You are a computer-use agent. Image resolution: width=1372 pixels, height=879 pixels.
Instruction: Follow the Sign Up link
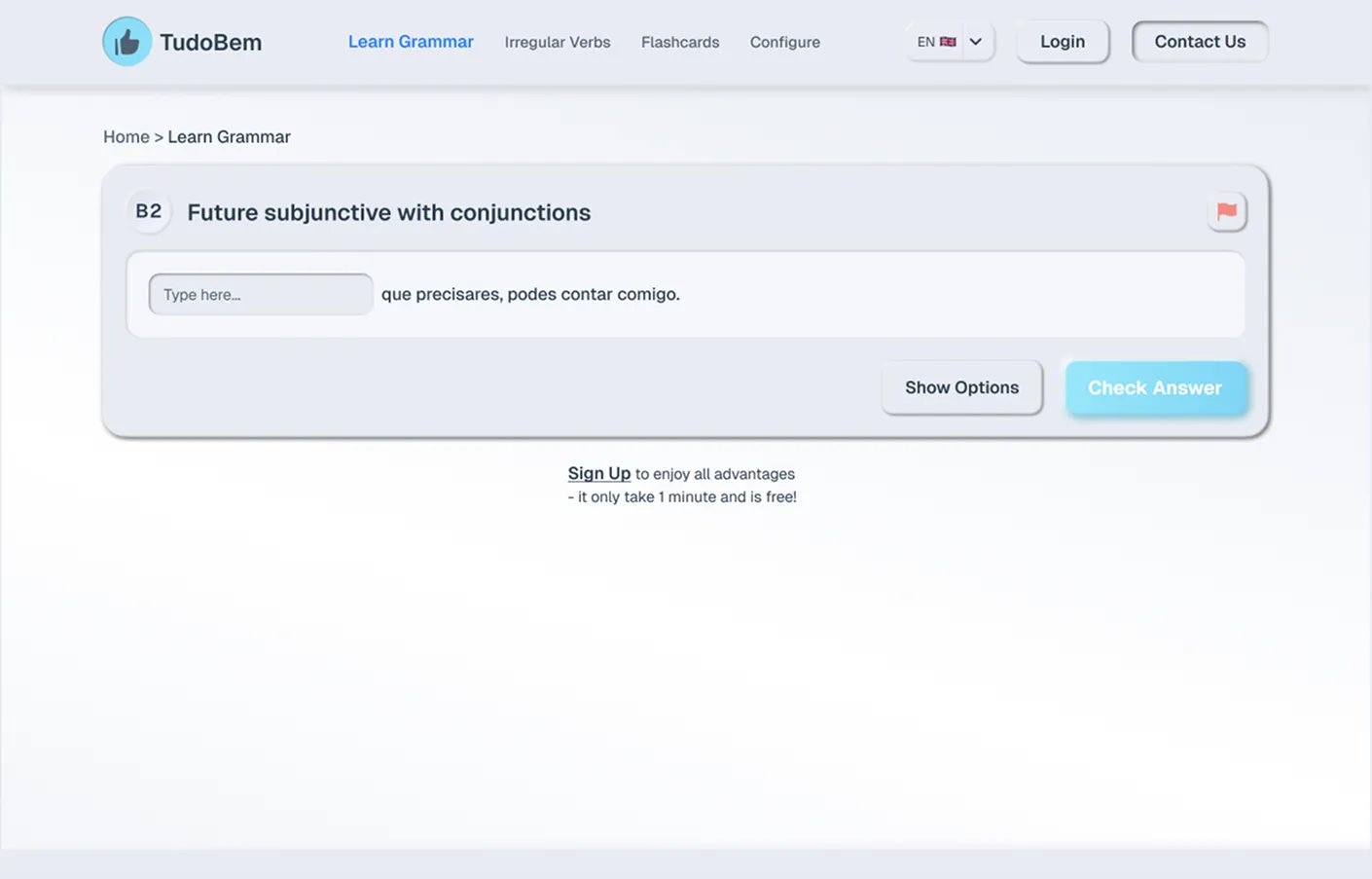coord(598,473)
